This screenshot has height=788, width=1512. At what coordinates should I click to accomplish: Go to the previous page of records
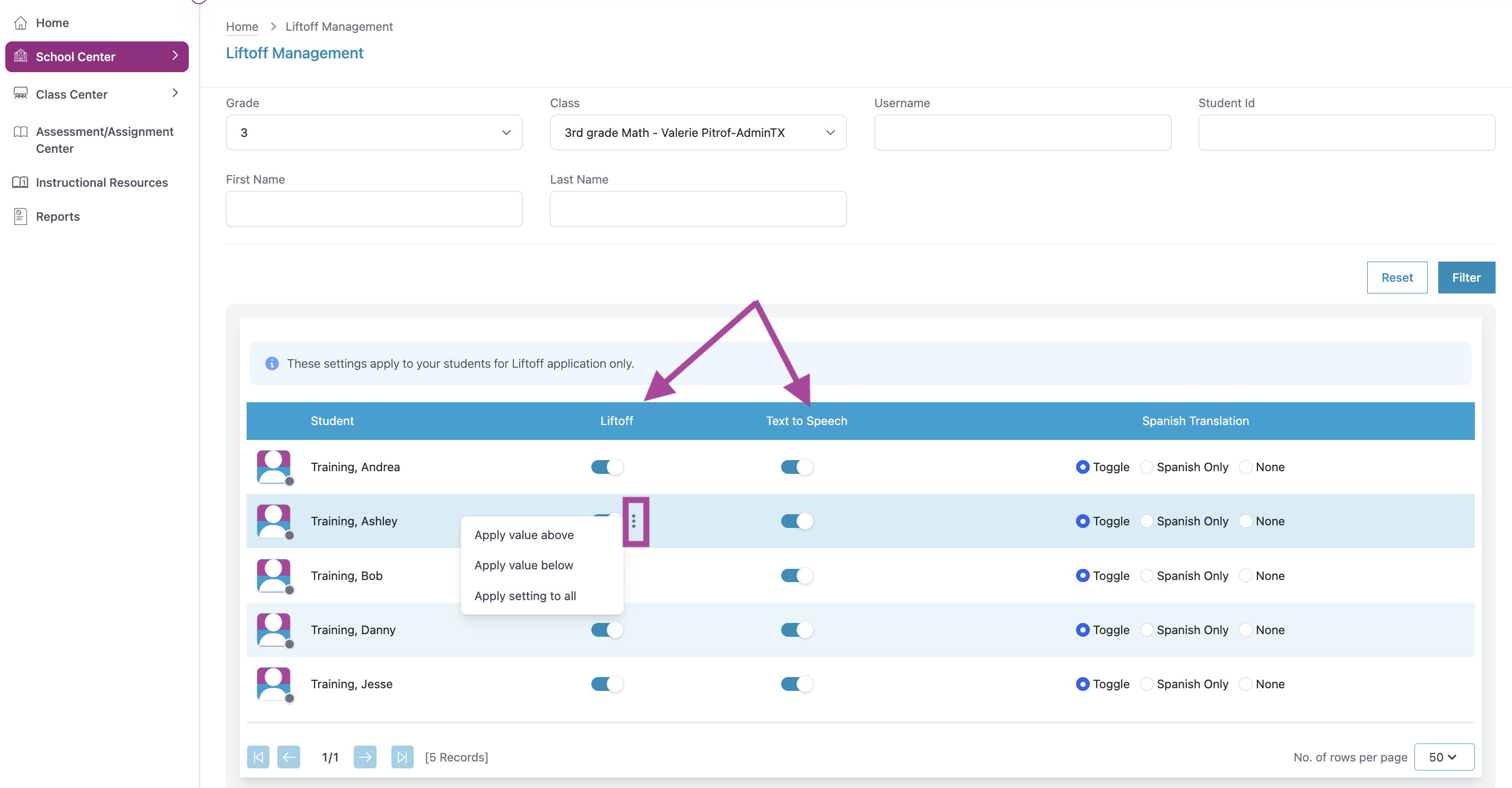(289, 757)
